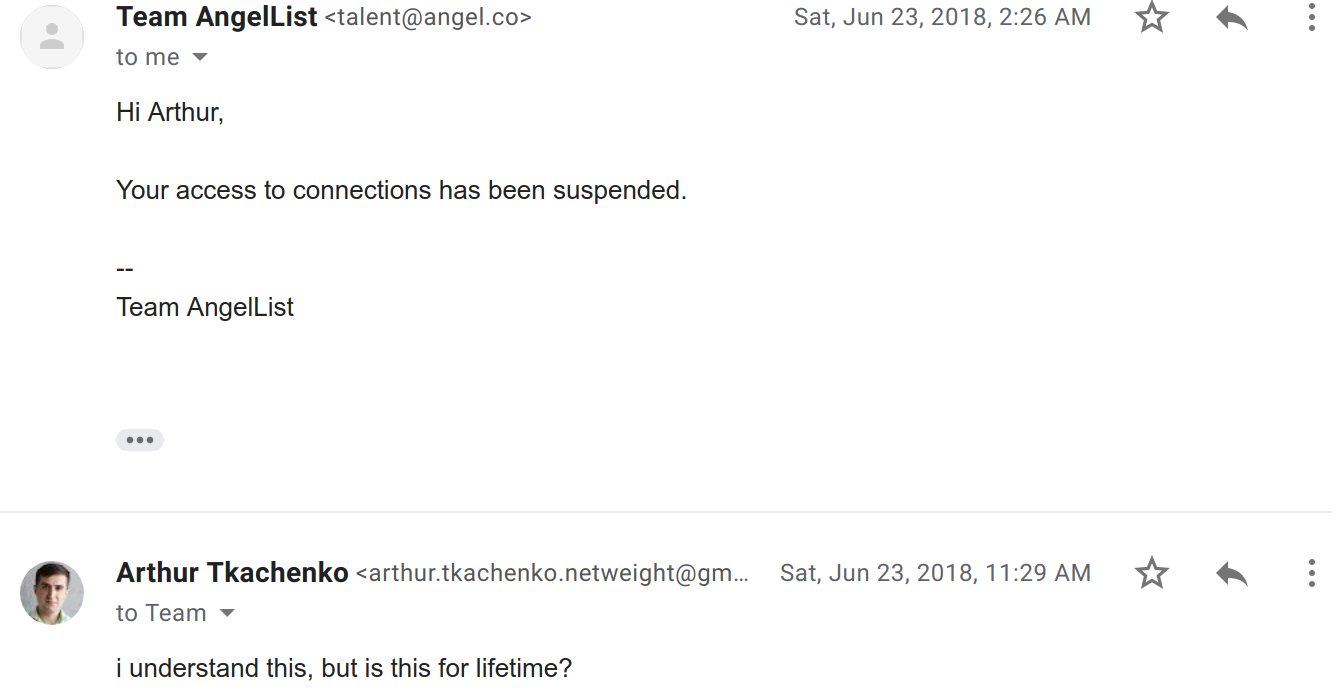Viewport: 1339px width, 696px height.
Task: Click the Team AngelList sender name
Action: [216, 17]
